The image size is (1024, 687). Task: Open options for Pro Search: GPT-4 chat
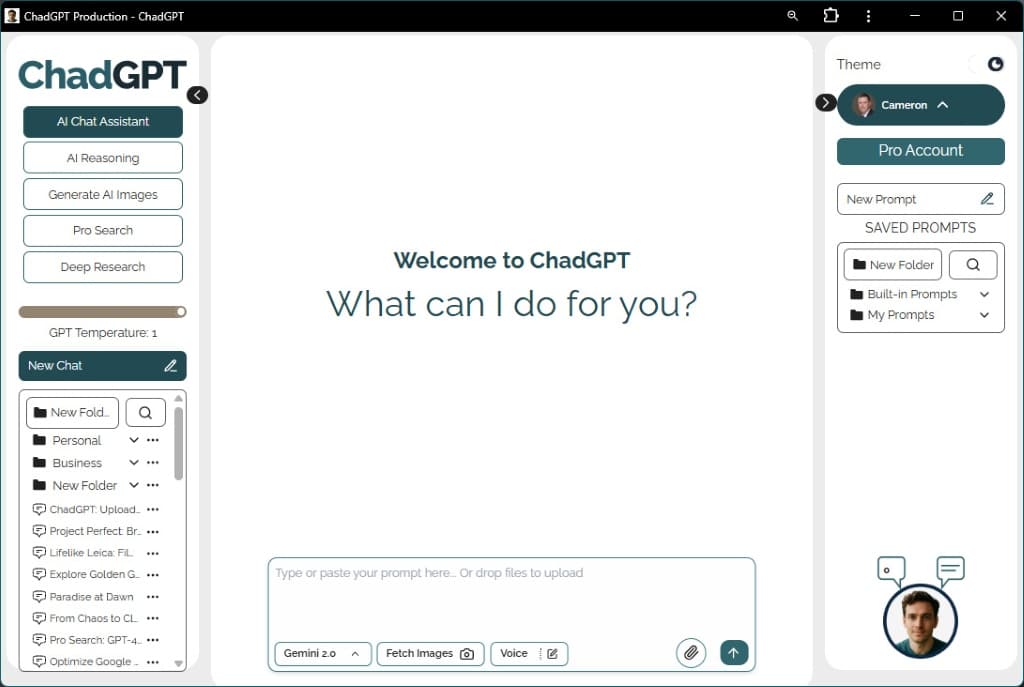pos(153,640)
